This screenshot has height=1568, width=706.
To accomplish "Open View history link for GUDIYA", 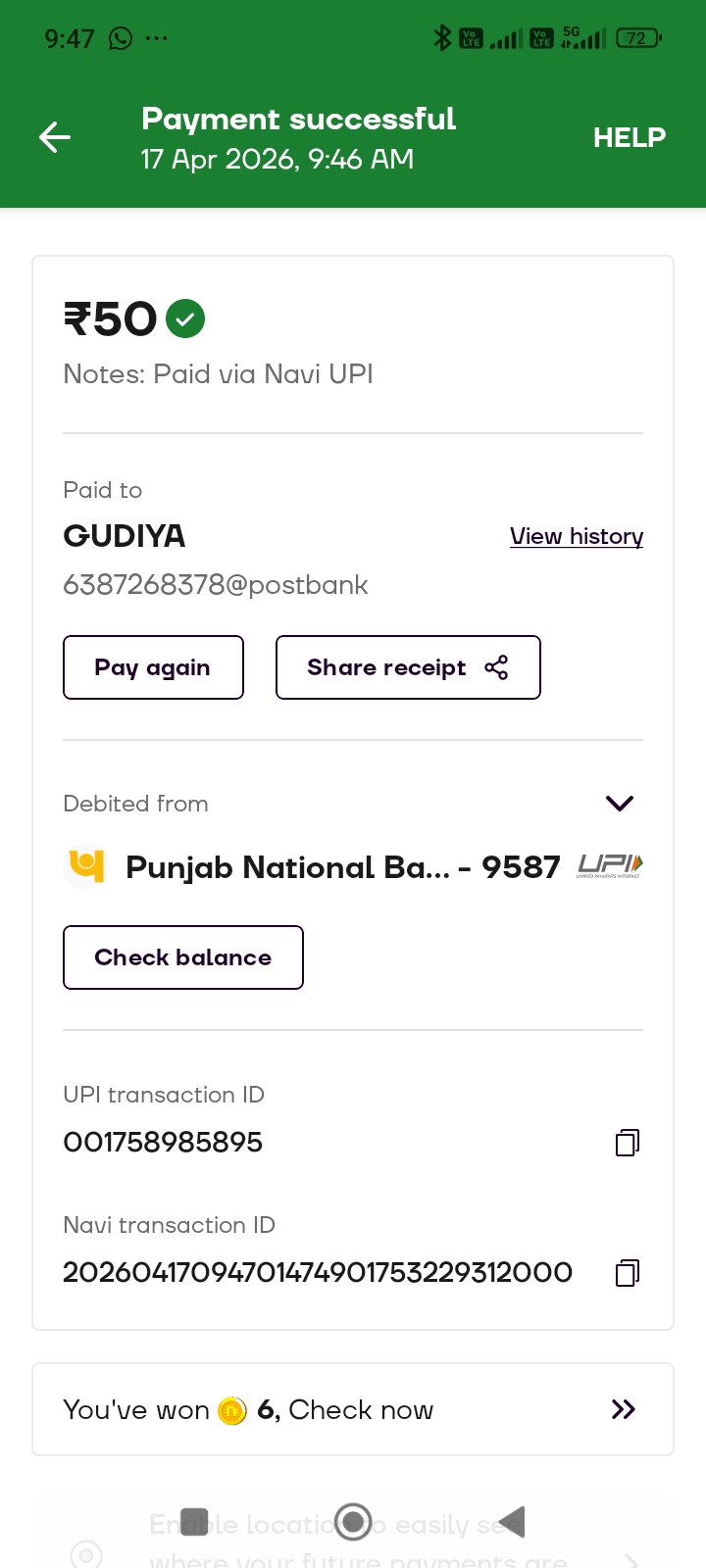I will [577, 536].
